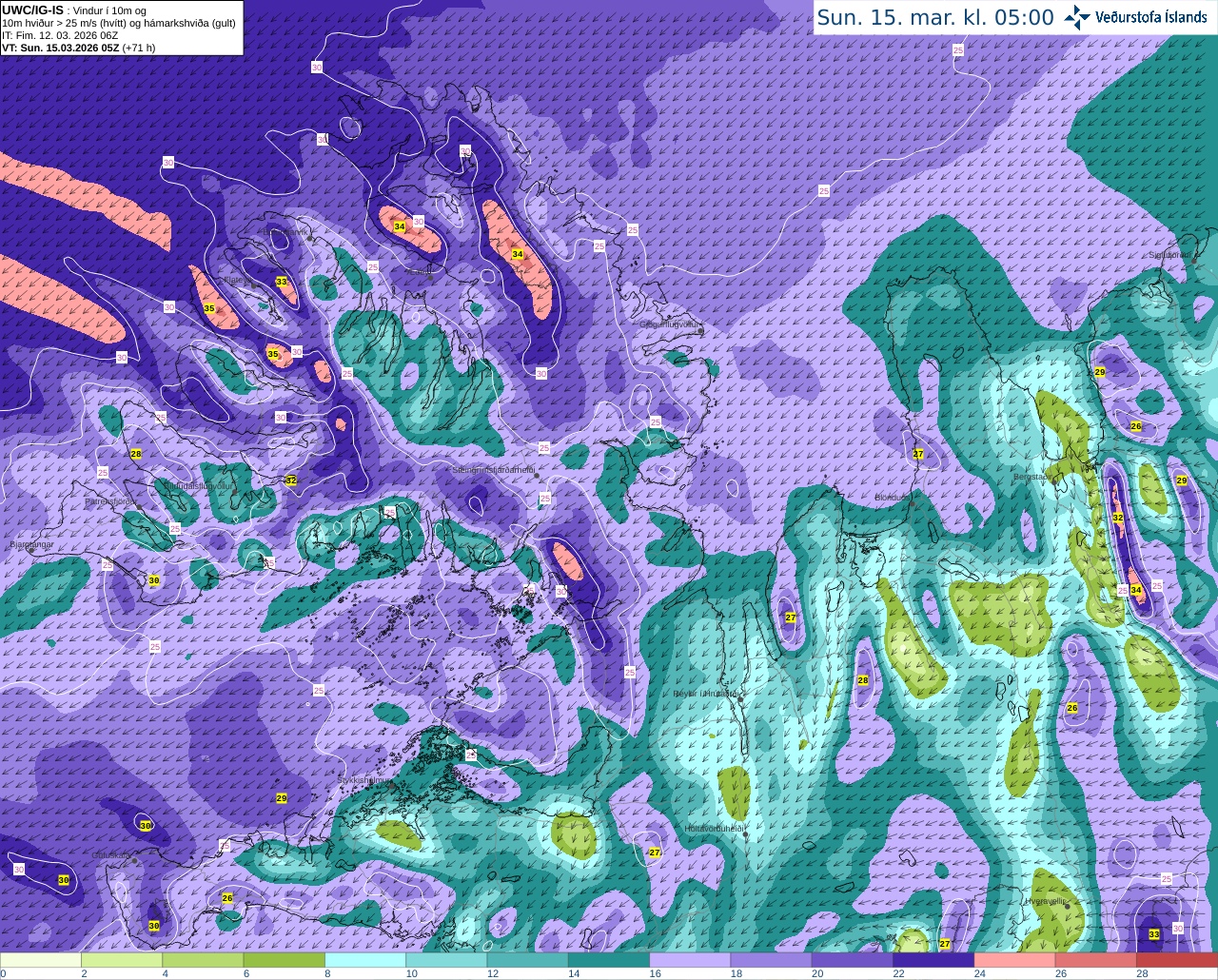
Task: Click the yellow '32' gust label beside Bíldudalsflugvöllur
Action: click(x=291, y=480)
